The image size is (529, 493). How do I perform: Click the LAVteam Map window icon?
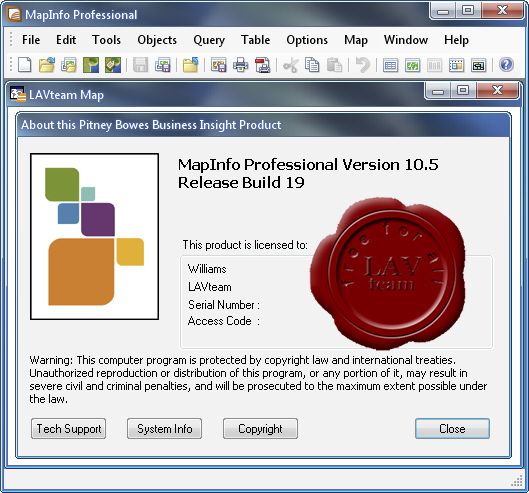[18, 94]
